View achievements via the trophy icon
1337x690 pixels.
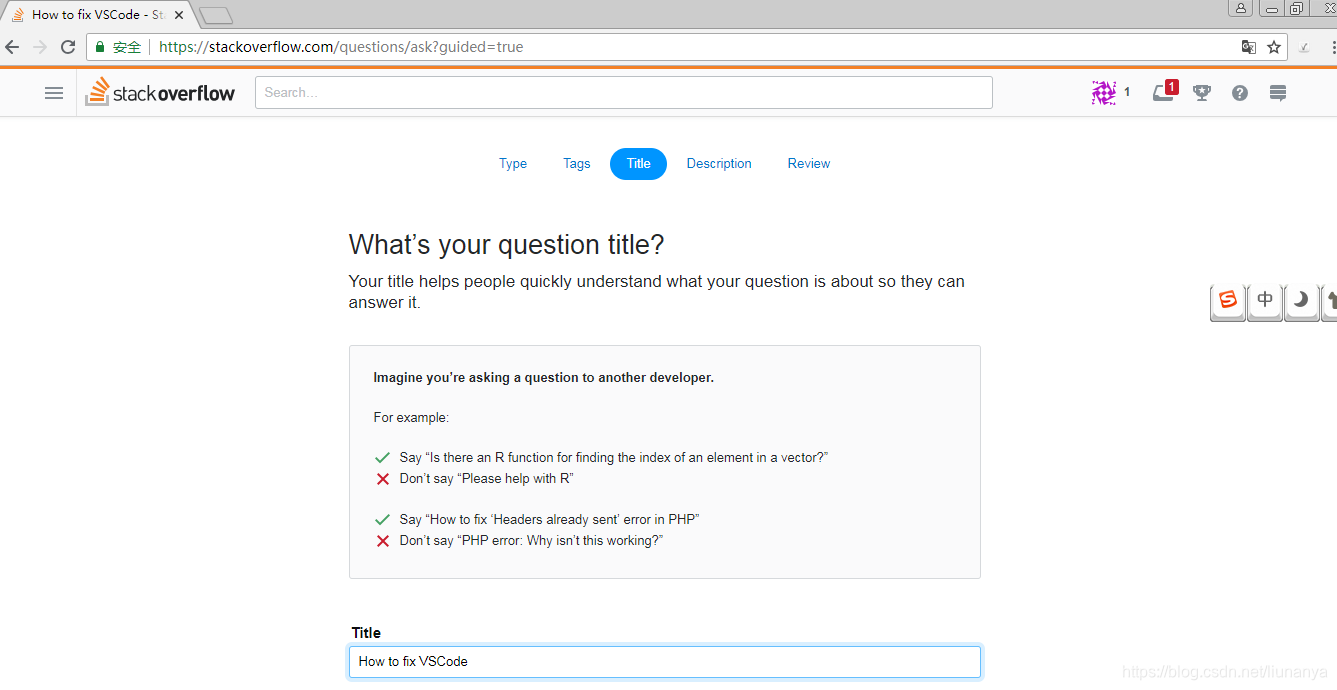coord(1201,92)
